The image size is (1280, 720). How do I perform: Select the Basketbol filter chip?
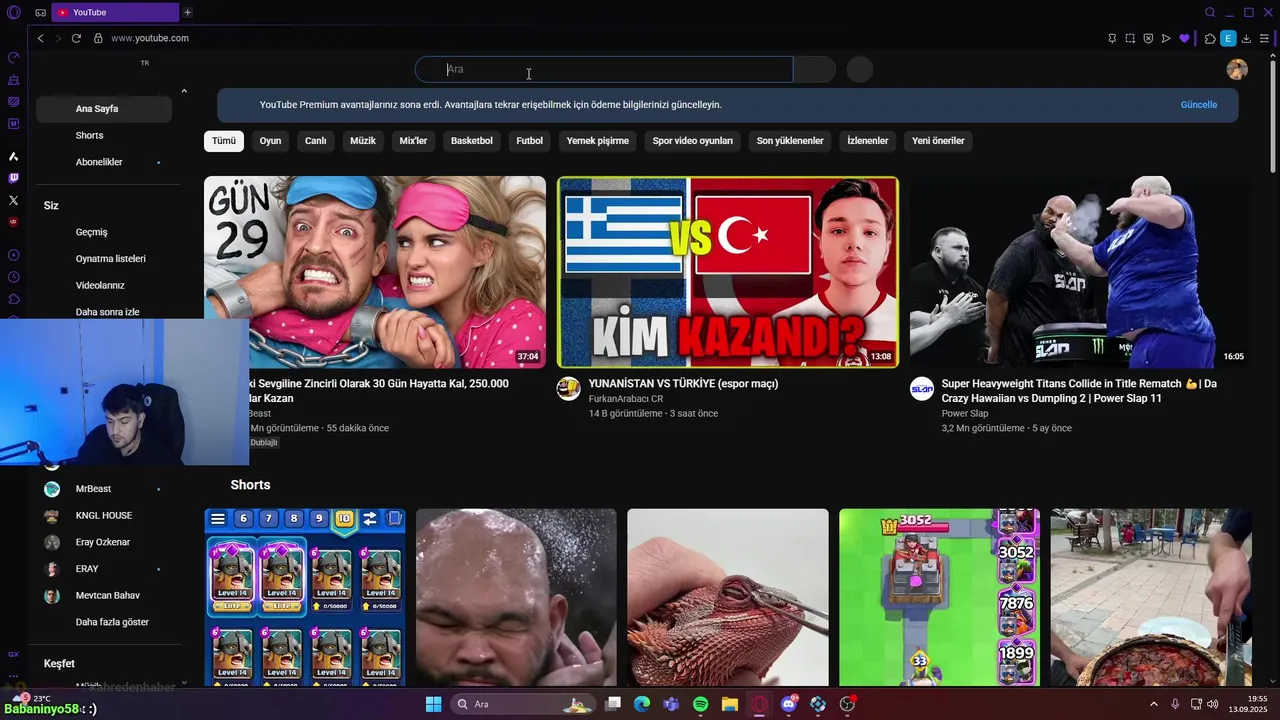pyautogui.click(x=472, y=141)
